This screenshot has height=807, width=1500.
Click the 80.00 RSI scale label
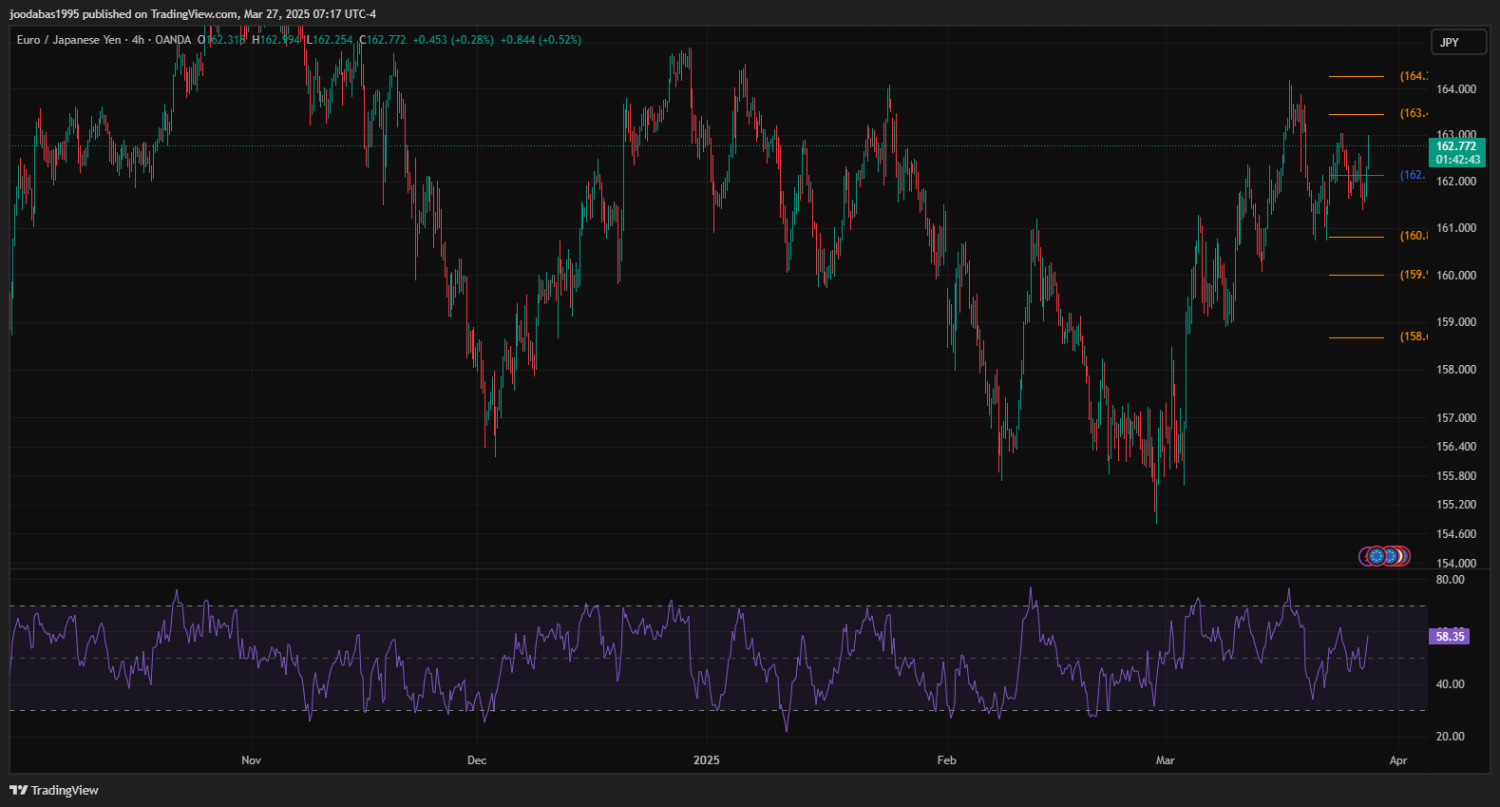[1449, 579]
